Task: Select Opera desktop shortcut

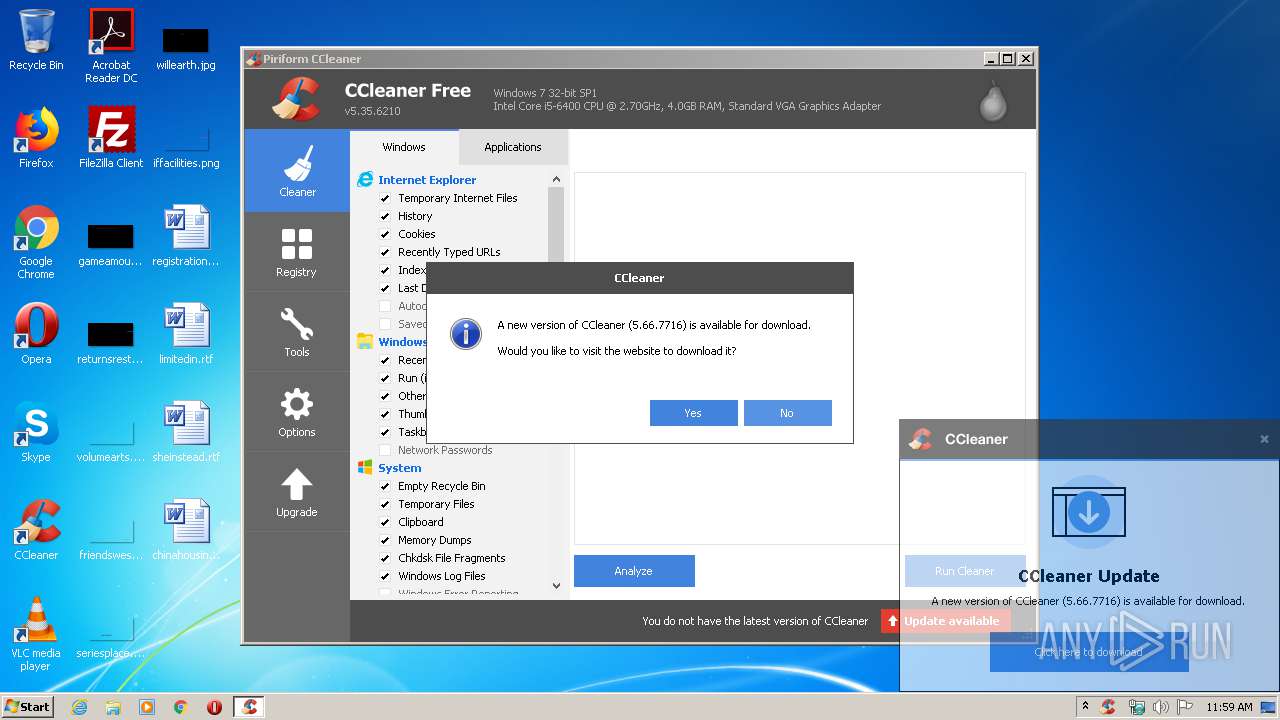Action: coord(36,334)
